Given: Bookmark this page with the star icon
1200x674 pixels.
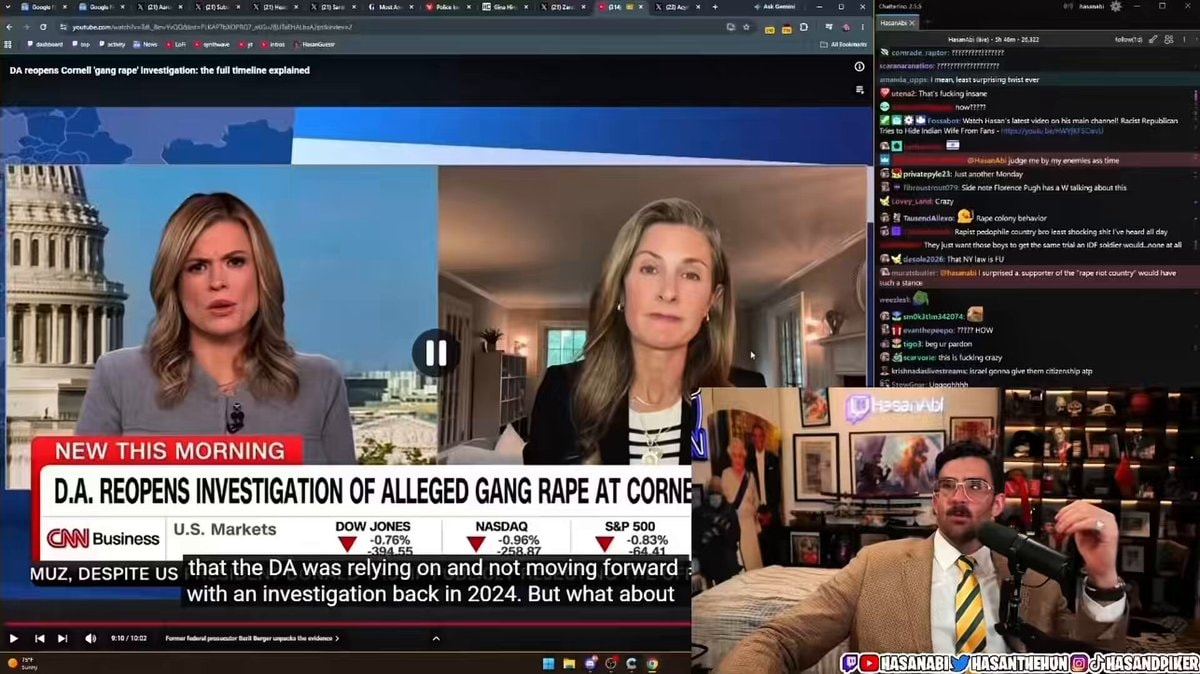Looking at the screenshot, I should tap(746, 27).
